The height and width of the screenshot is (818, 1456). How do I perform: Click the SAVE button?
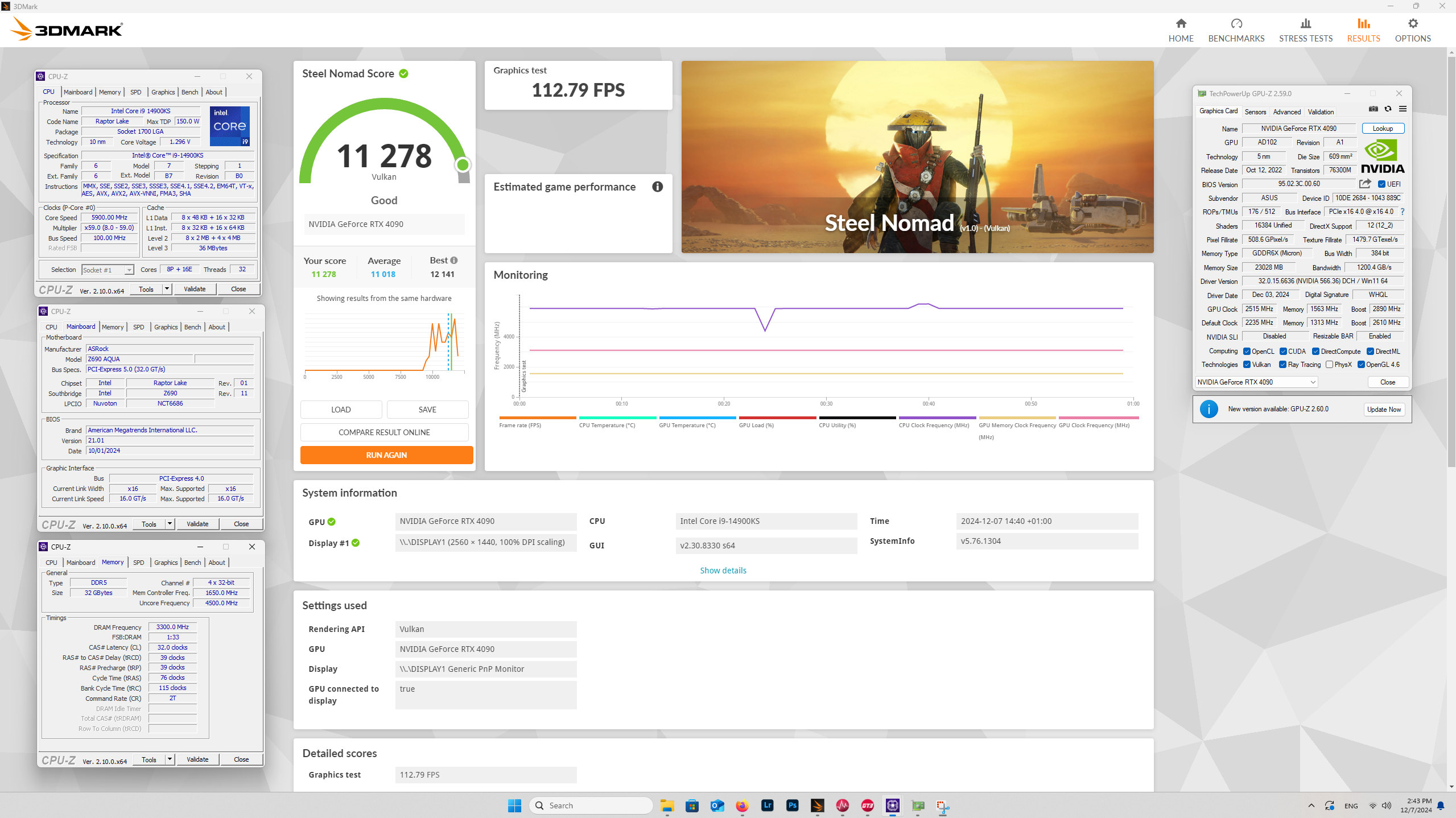point(427,410)
